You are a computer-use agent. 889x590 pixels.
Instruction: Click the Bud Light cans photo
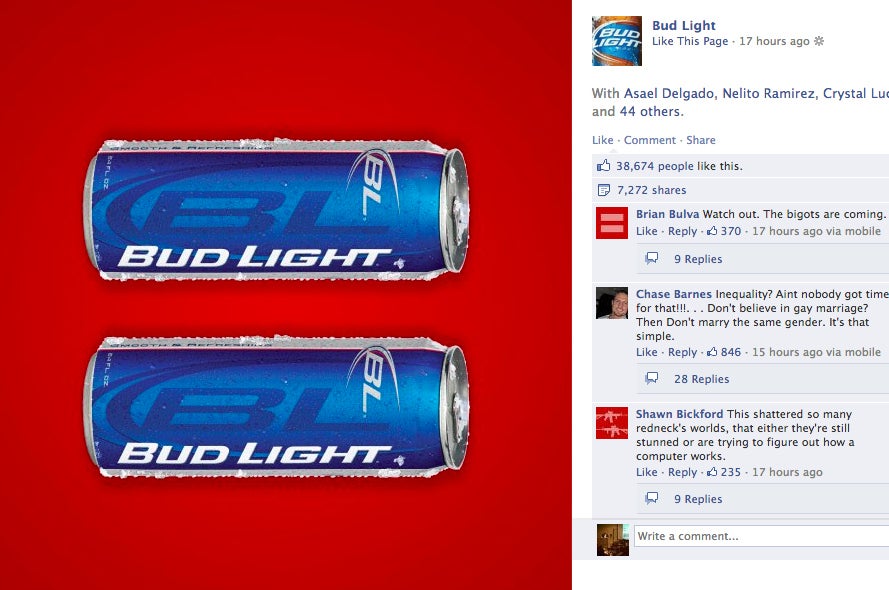[286, 295]
